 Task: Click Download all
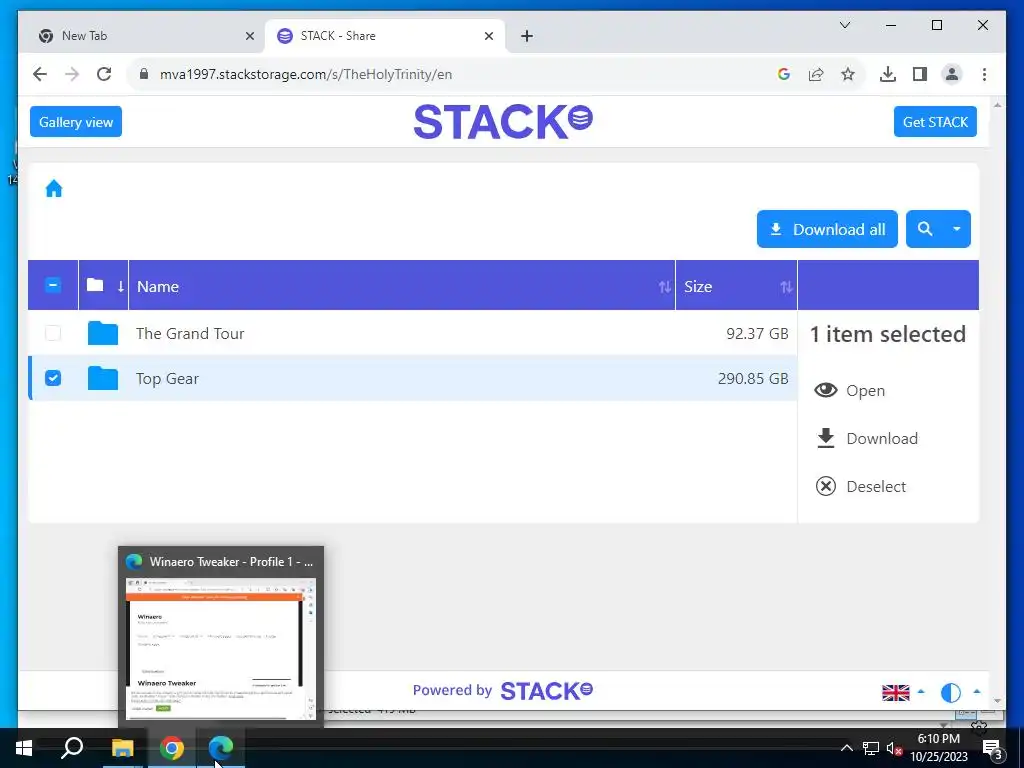pyautogui.click(x=827, y=229)
